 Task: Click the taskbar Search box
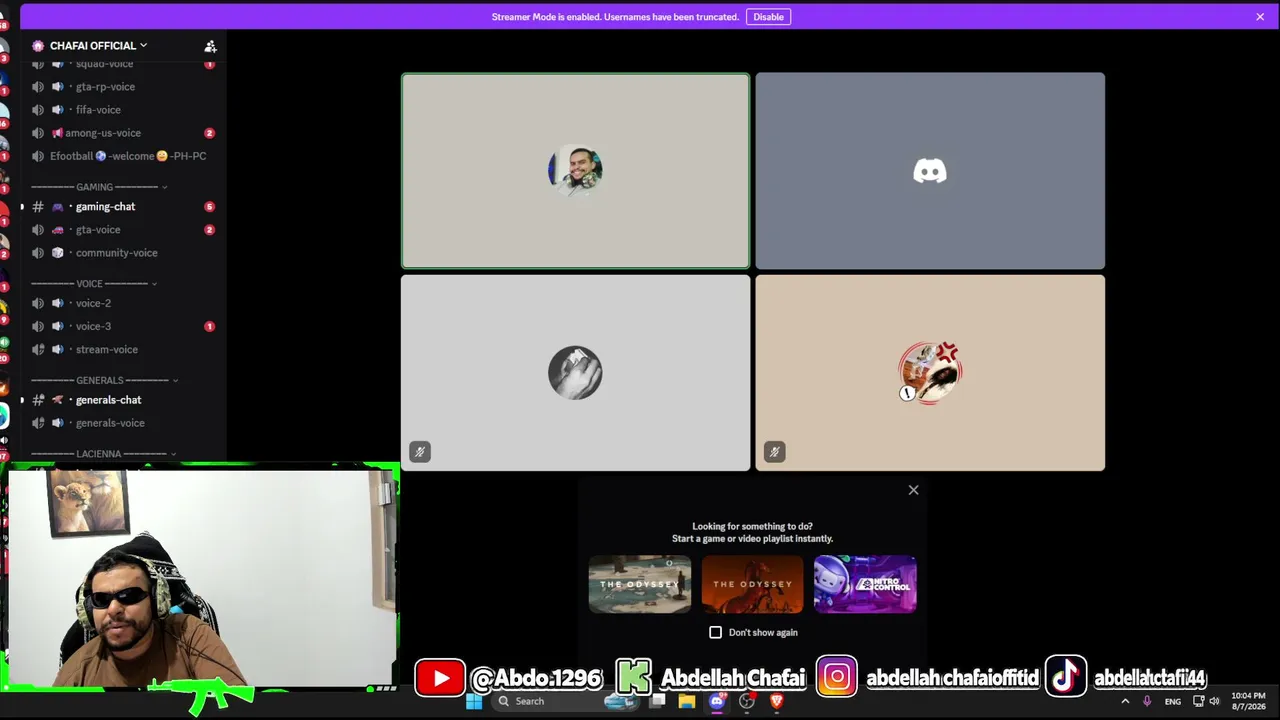pyautogui.click(x=565, y=702)
